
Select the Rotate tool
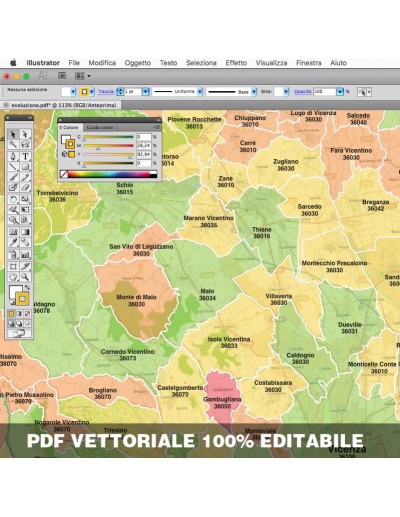[x=13, y=200]
